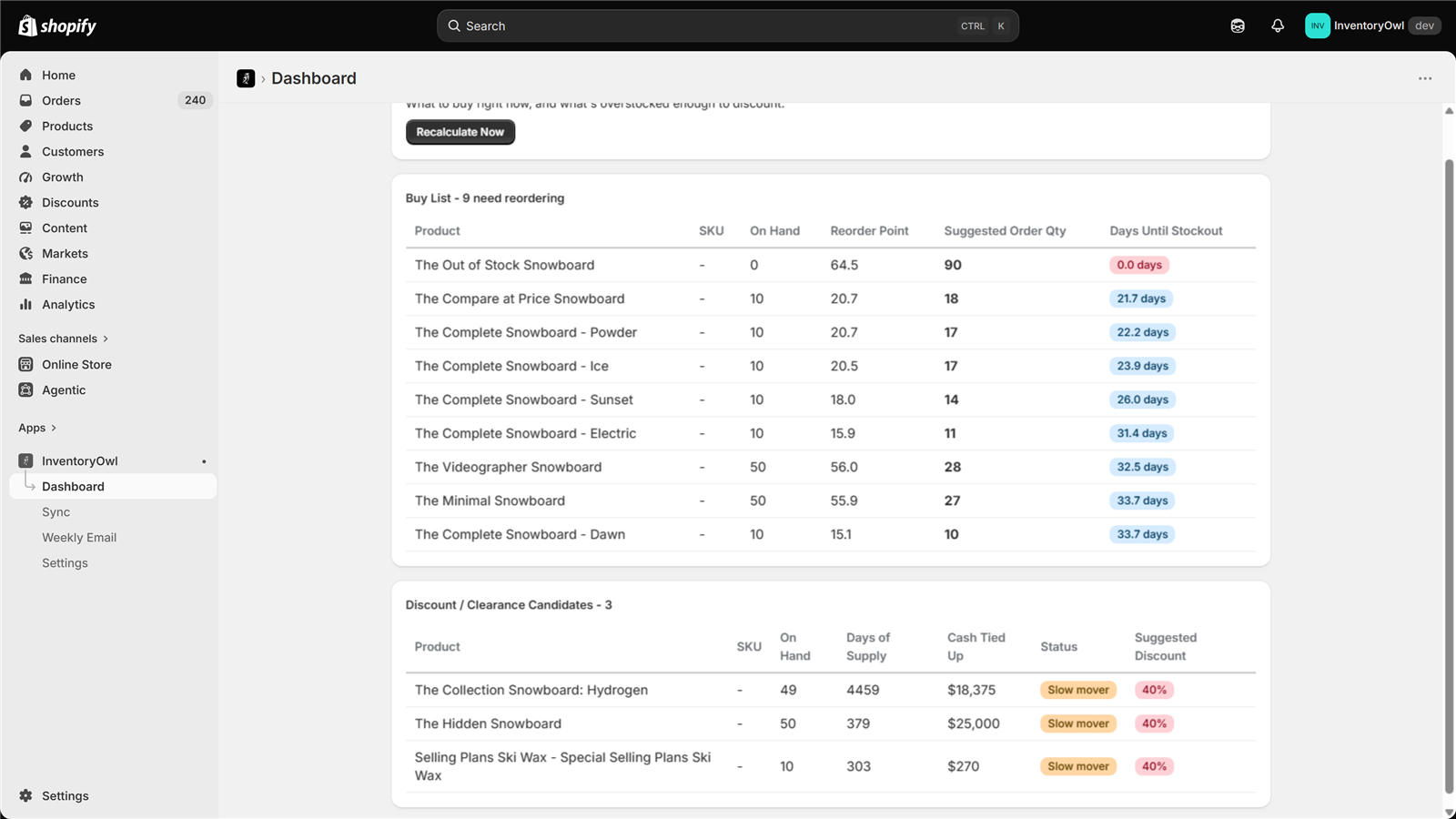This screenshot has width=1456, height=819.
Task: Open the InventoryOwl account menu
Action: pyautogui.click(x=1372, y=25)
